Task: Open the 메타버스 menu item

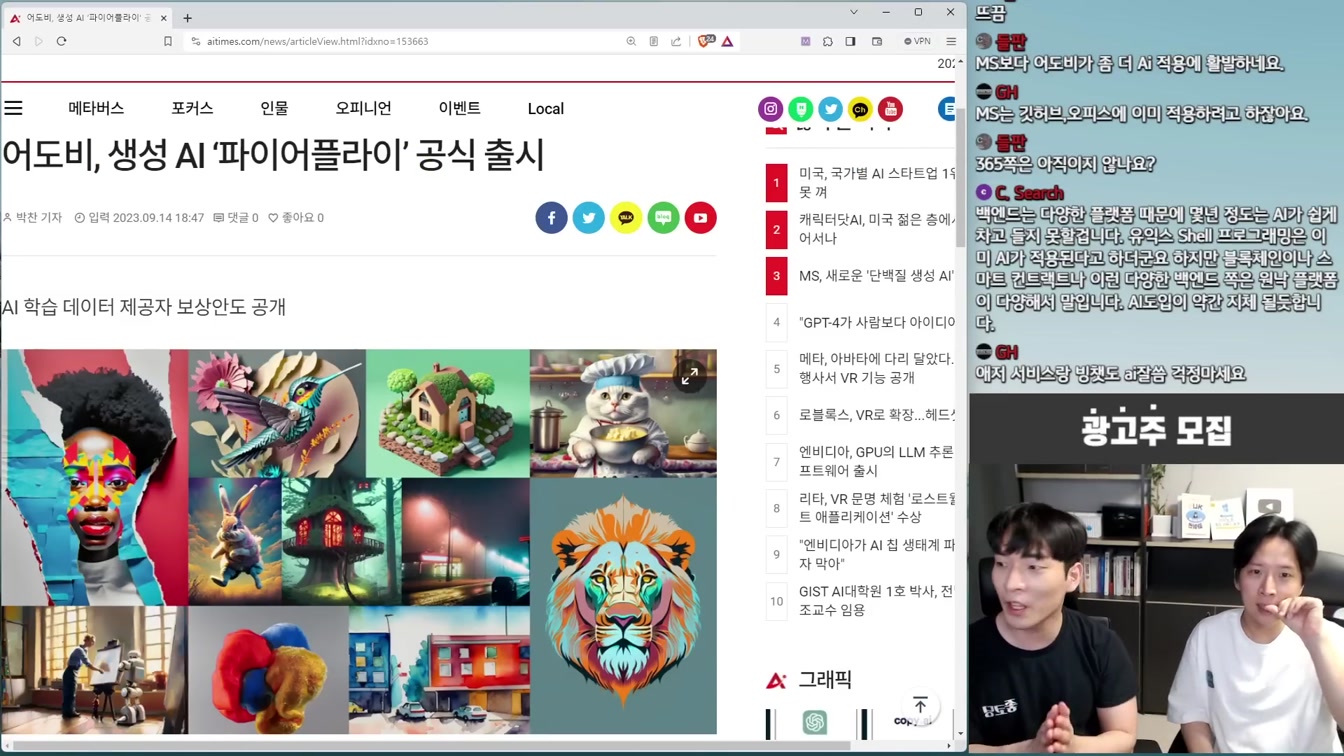Action: [96, 108]
